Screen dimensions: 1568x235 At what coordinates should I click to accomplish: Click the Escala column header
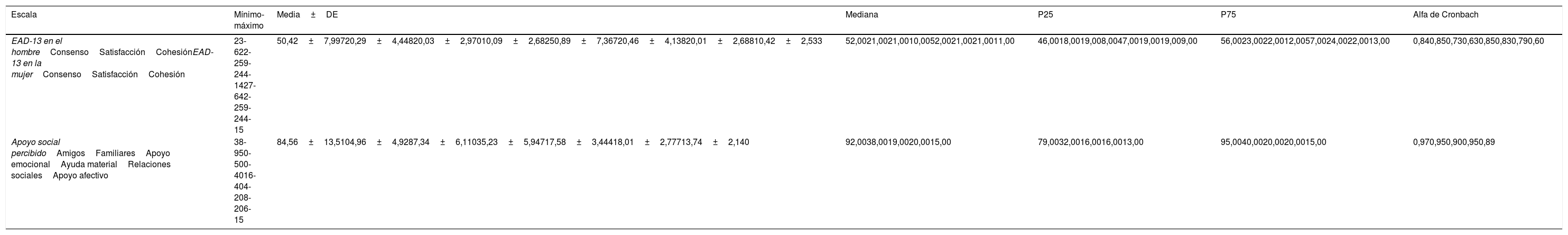pos(24,14)
